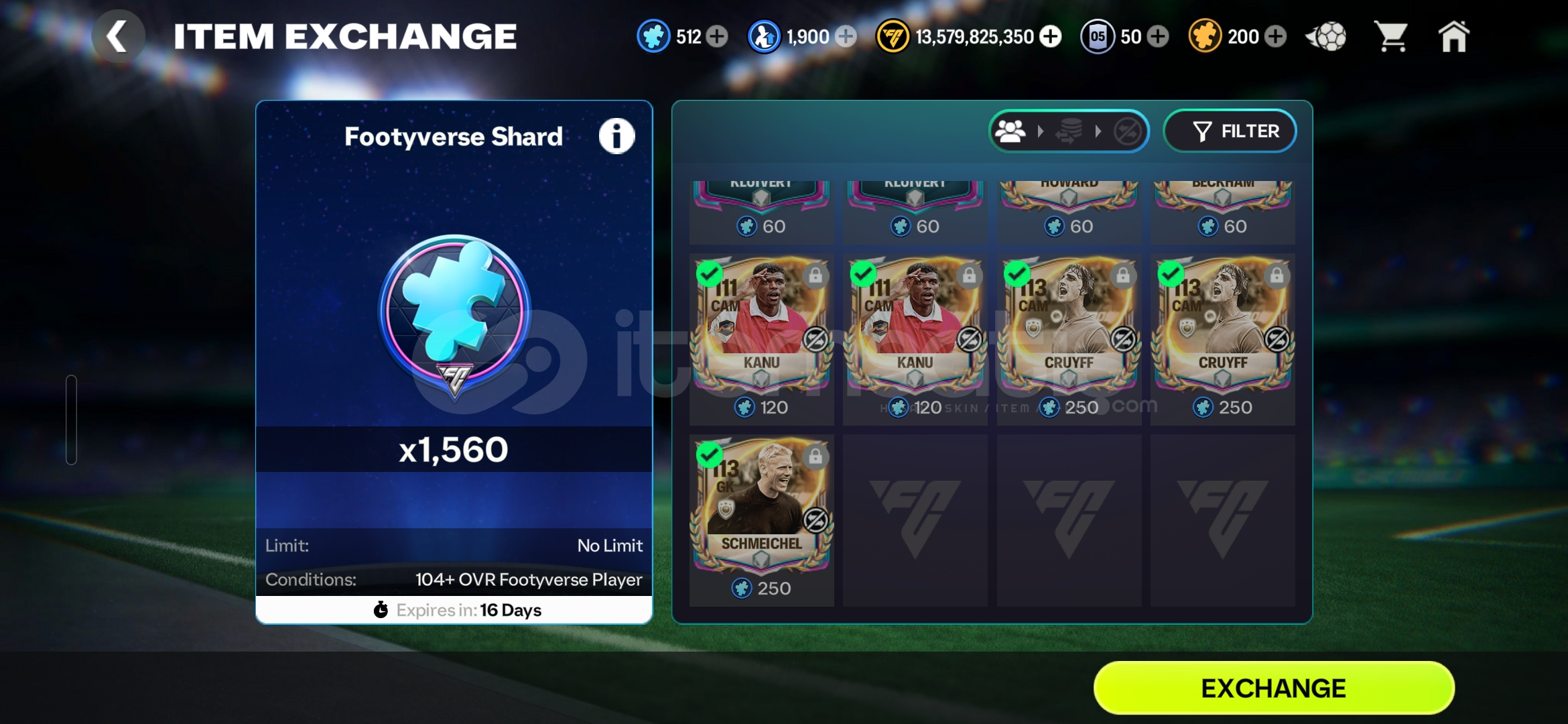Open the football ball icon
The height and width of the screenshot is (724, 1568).
1326,36
